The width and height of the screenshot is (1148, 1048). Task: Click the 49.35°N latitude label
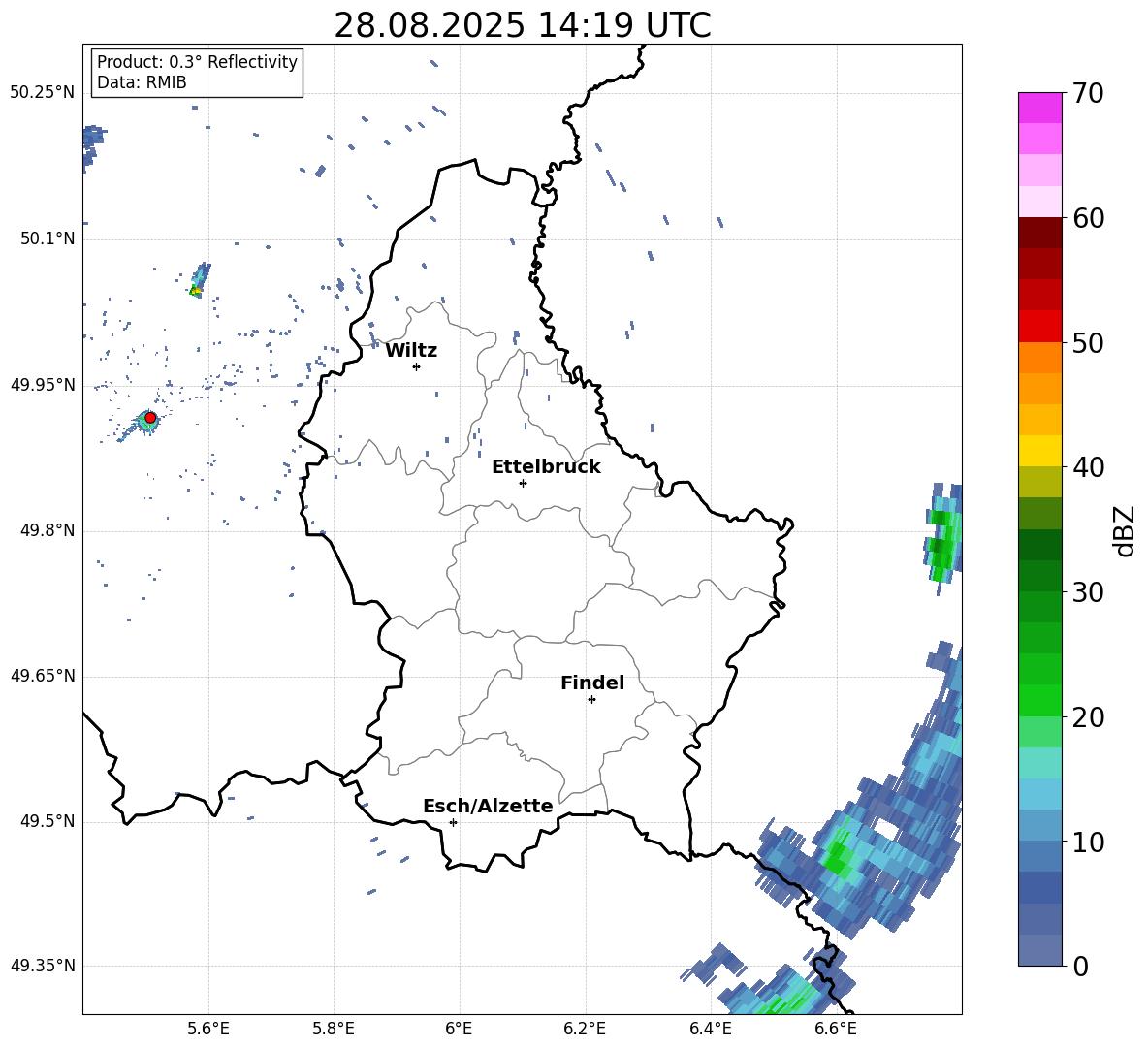(43, 966)
